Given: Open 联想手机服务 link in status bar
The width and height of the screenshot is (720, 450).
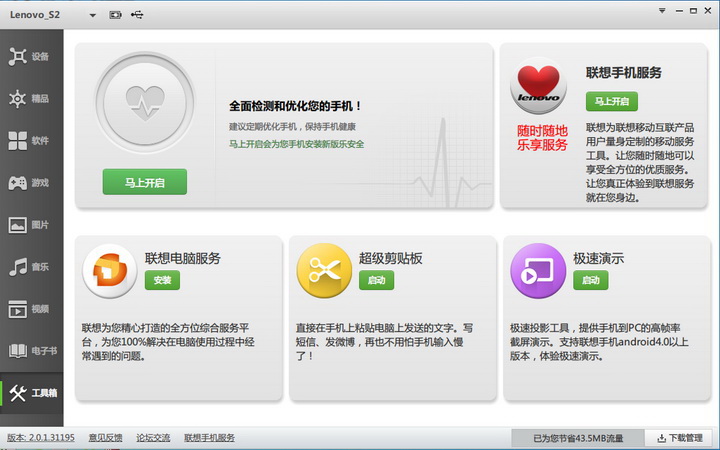Looking at the screenshot, I should pyautogui.click(x=209, y=438).
